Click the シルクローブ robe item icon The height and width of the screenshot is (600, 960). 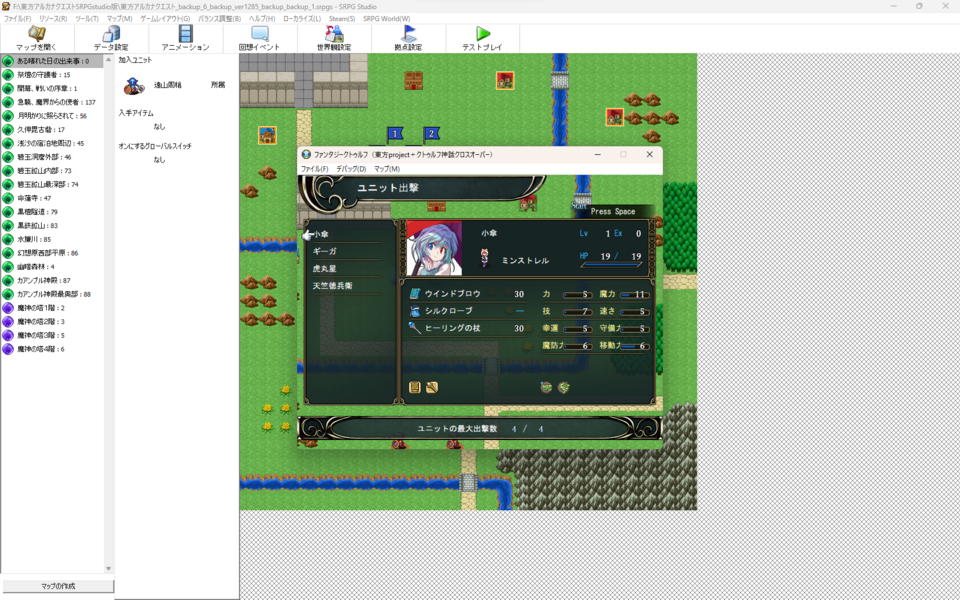pos(414,311)
